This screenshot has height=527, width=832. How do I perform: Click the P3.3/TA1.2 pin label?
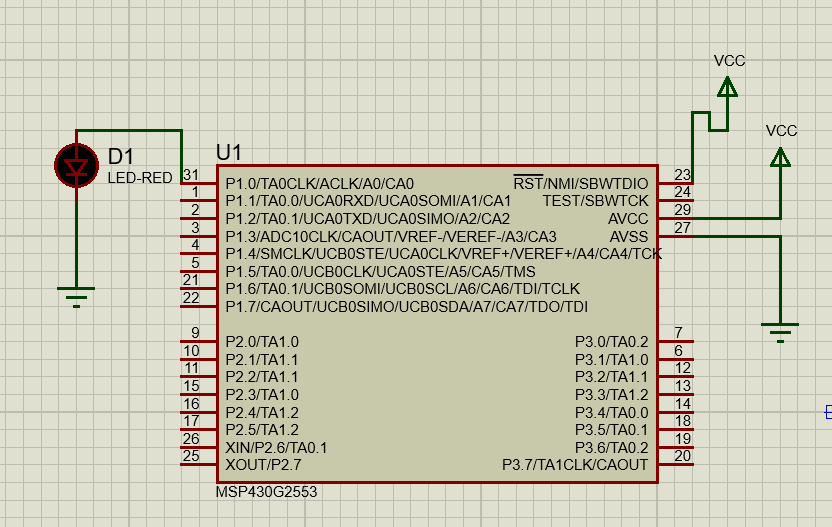[x=612, y=395]
